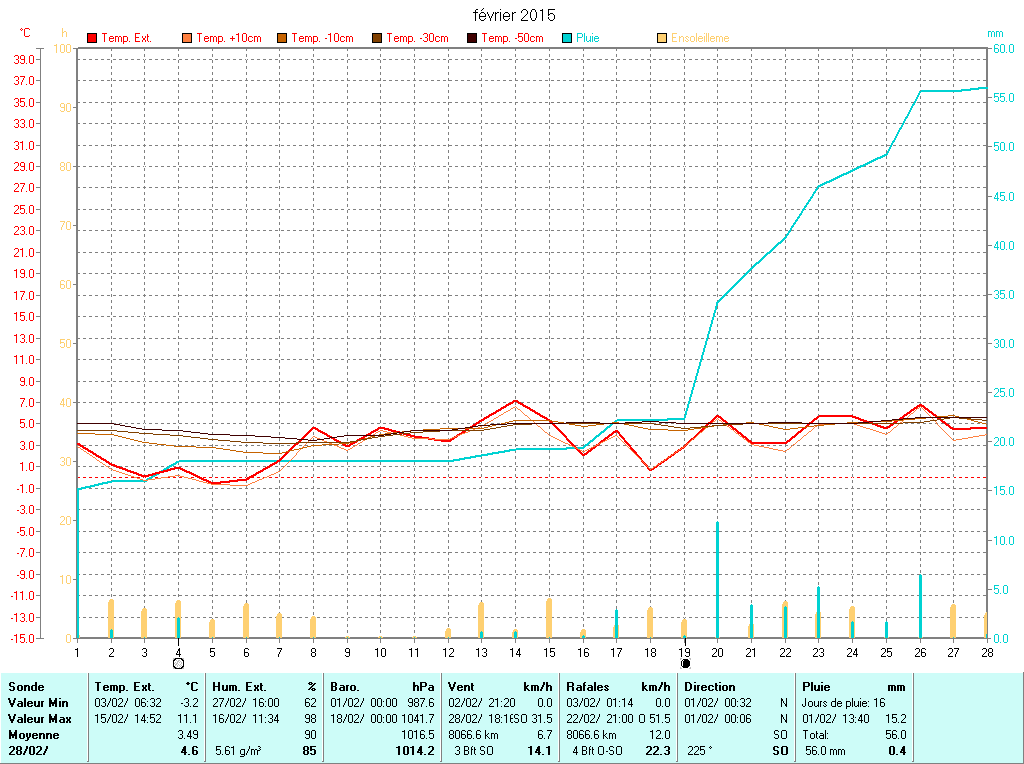This screenshot has height=764, width=1024.
Task: Click the Vent column header
Action: coord(462,687)
